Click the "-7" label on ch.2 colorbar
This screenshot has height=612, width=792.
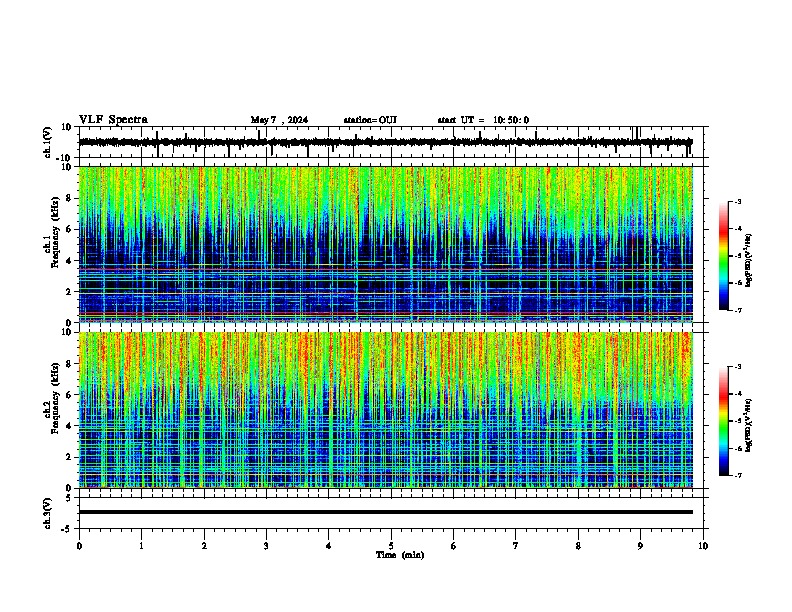tap(737, 475)
